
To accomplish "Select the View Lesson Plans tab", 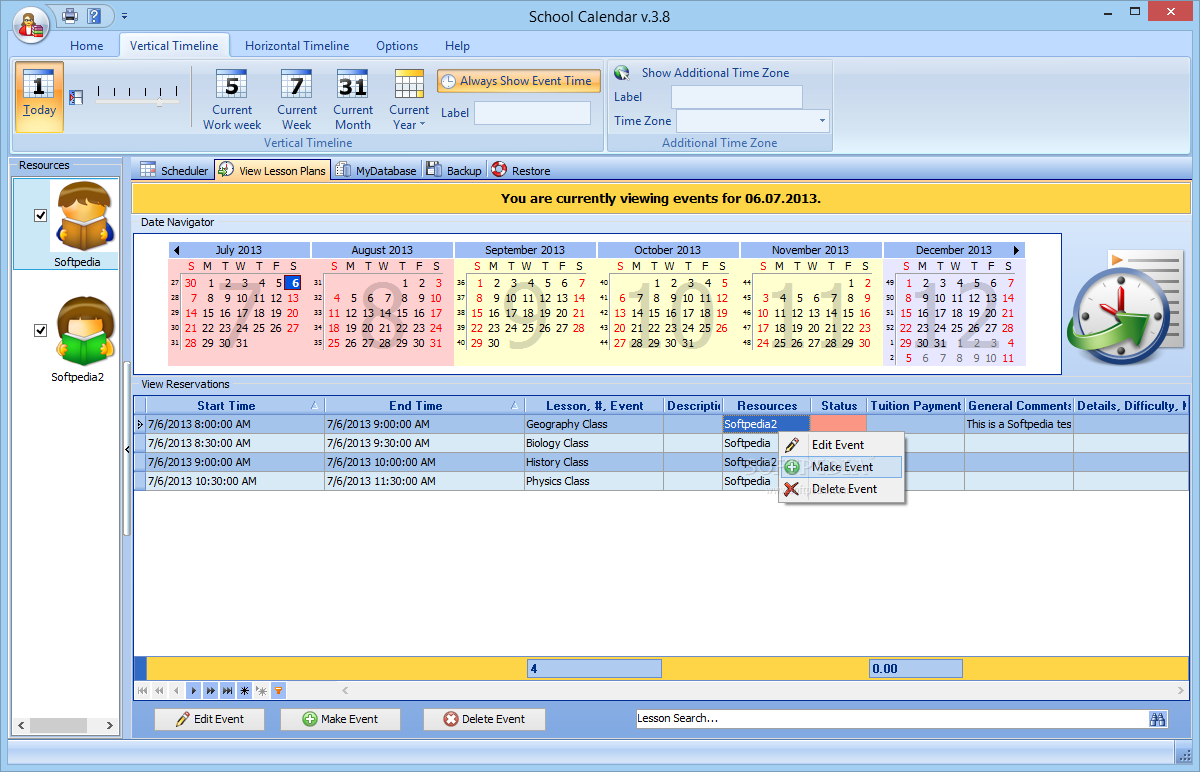I will 272,170.
